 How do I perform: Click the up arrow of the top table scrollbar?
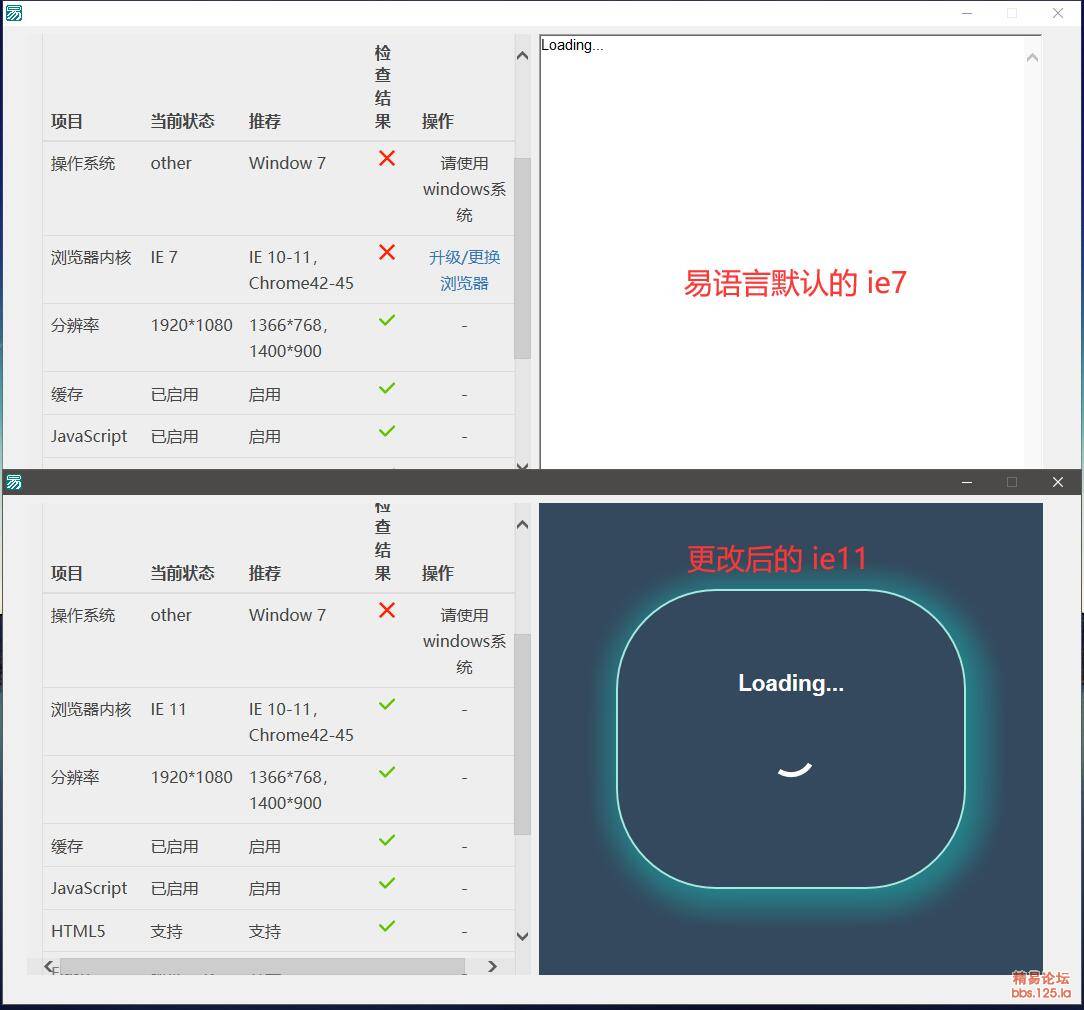pos(523,55)
